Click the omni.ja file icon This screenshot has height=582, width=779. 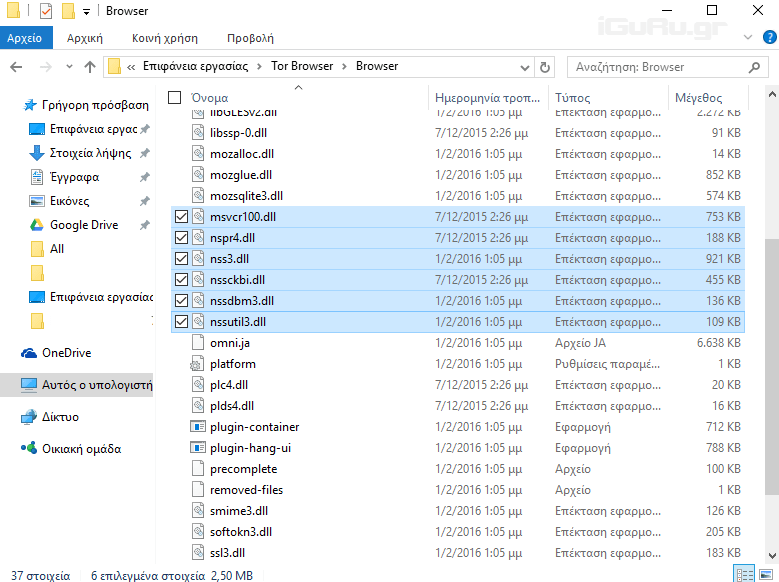198,343
